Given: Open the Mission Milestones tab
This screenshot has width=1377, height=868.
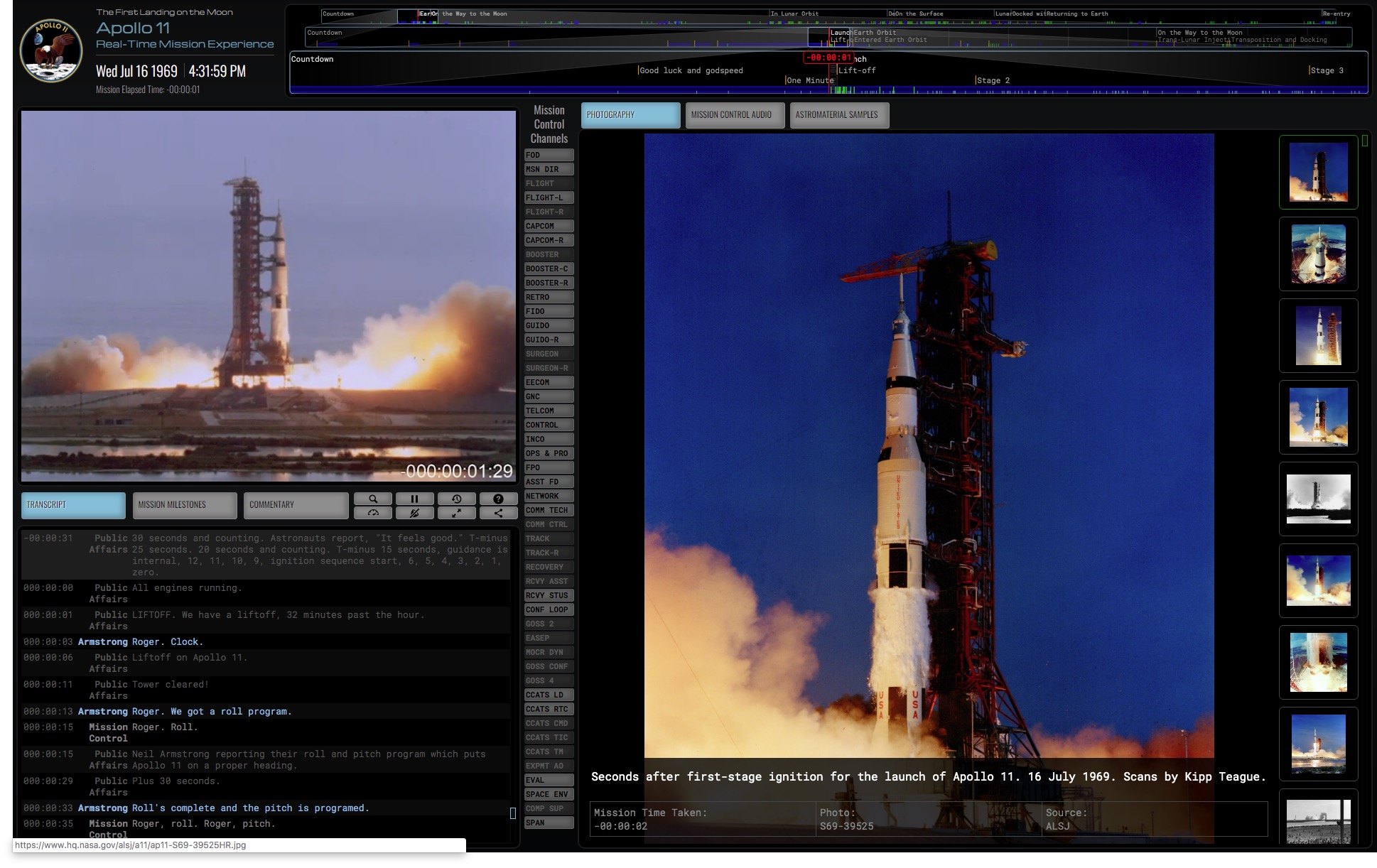Looking at the screenshot, I should click(x=185, y=505).
